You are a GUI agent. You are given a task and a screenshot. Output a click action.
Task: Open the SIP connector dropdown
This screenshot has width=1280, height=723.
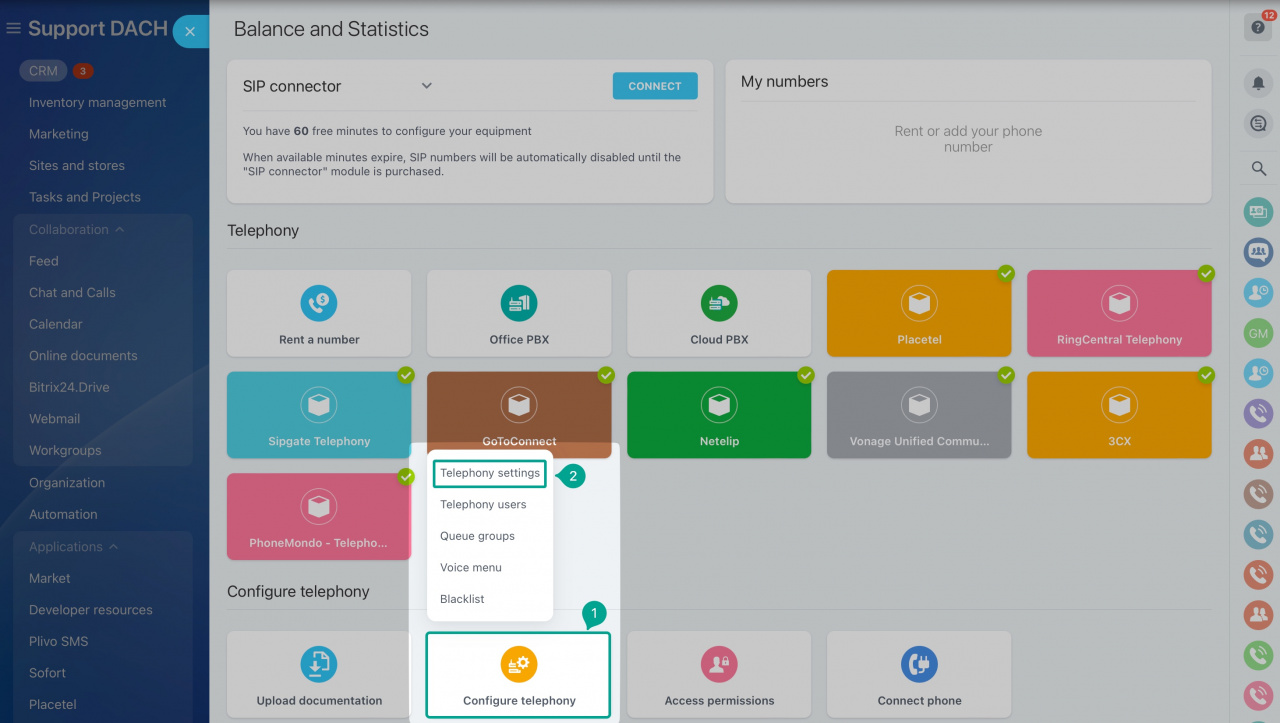click(426, 86)
